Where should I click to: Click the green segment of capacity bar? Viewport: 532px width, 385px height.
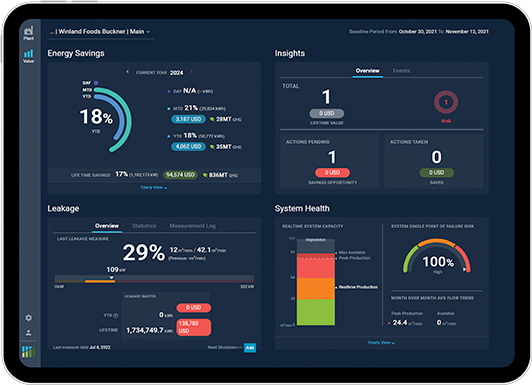[316, 312]
